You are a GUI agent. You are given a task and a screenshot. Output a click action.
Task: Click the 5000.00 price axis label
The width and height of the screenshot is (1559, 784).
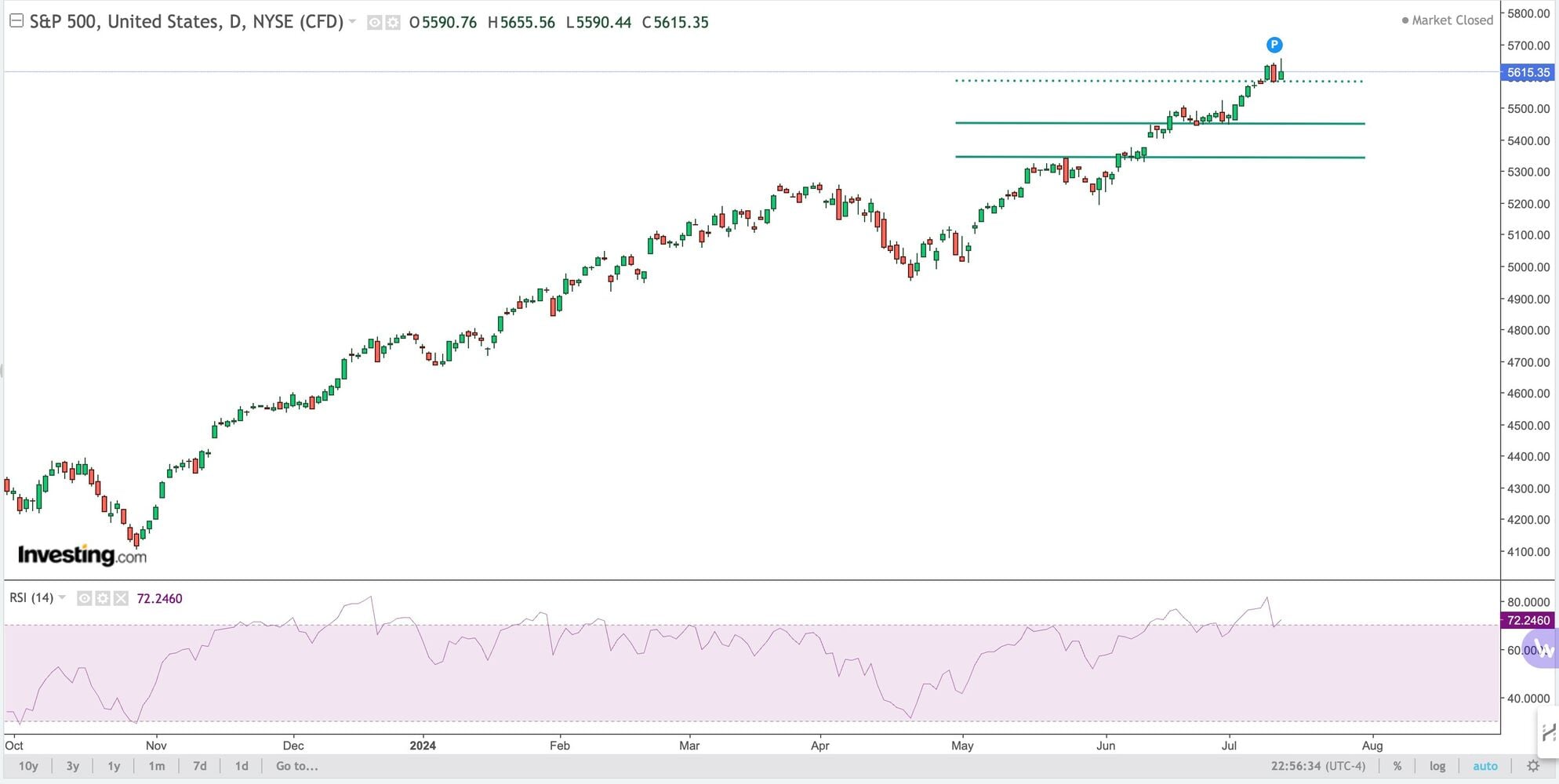tap(1528, 267)
